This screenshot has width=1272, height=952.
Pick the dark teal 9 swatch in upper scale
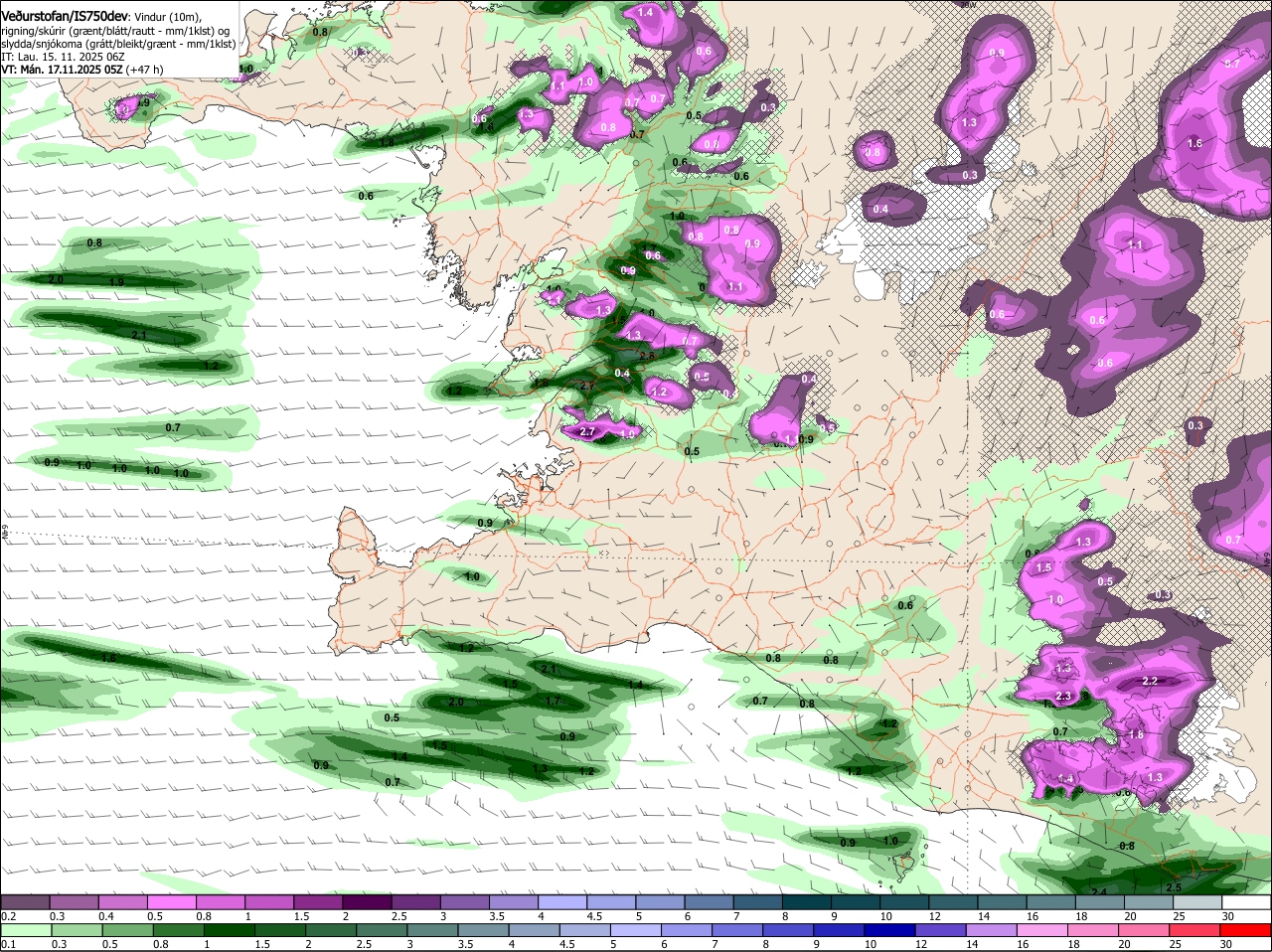point(857,901)
